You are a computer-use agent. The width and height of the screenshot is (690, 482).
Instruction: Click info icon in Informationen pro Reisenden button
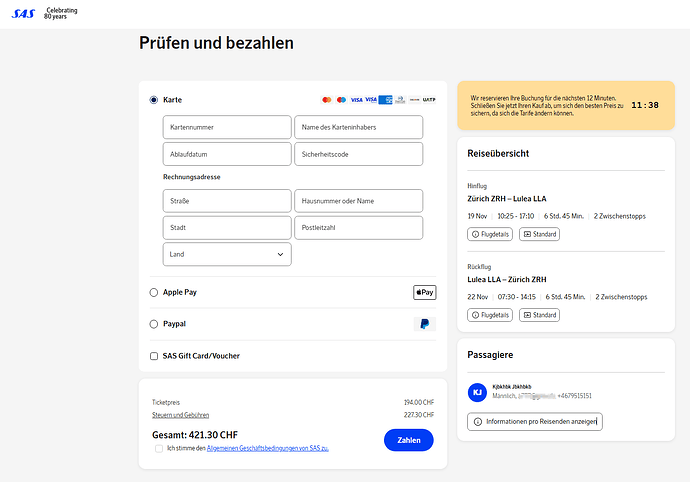point(477,422)
